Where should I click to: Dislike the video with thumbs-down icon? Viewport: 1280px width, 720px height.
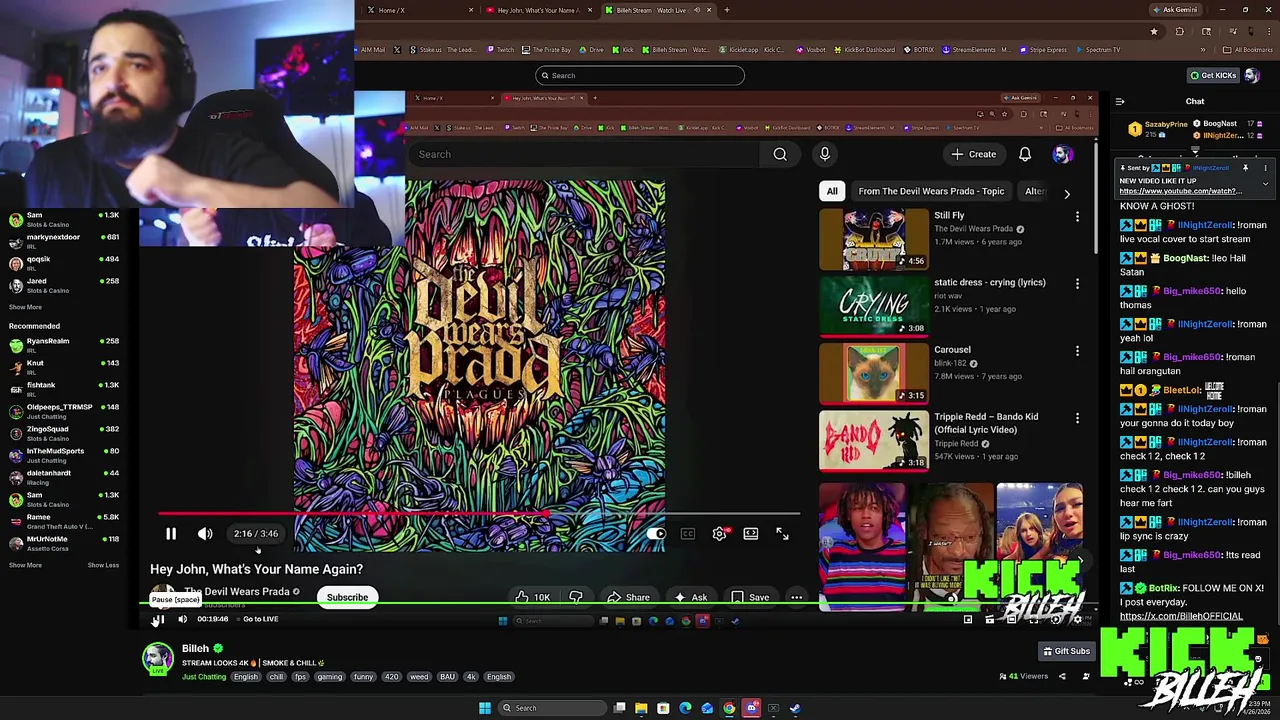click(x=576, y=598)
